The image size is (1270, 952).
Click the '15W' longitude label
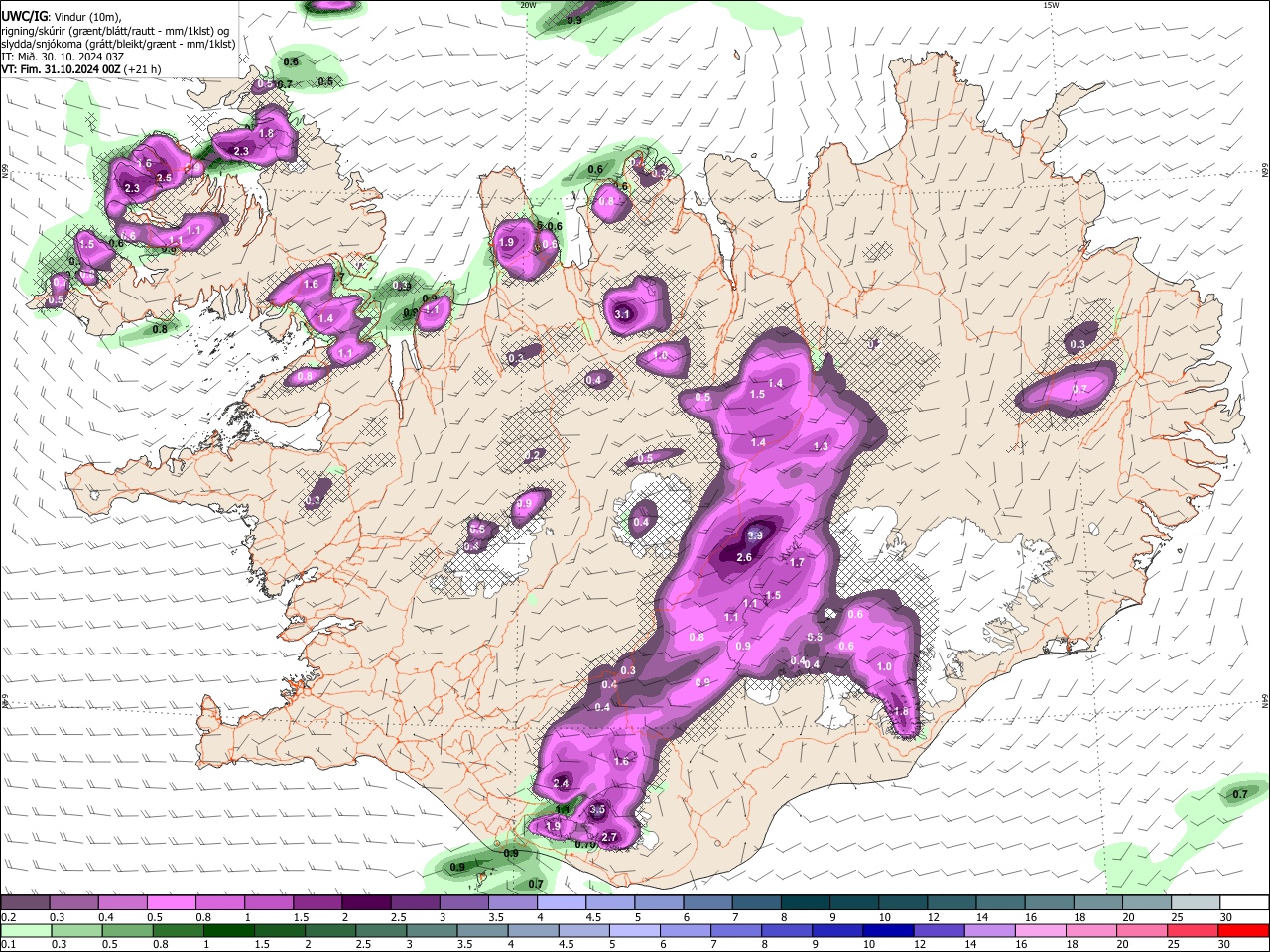[x=1051, y=5]
